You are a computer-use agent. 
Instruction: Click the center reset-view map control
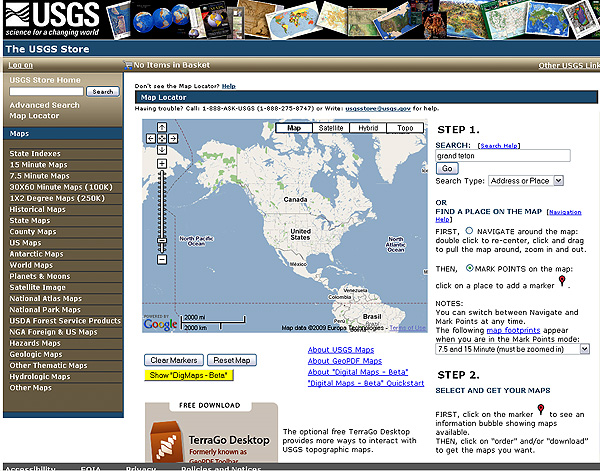pyautogui.click(x=161, y=139)
